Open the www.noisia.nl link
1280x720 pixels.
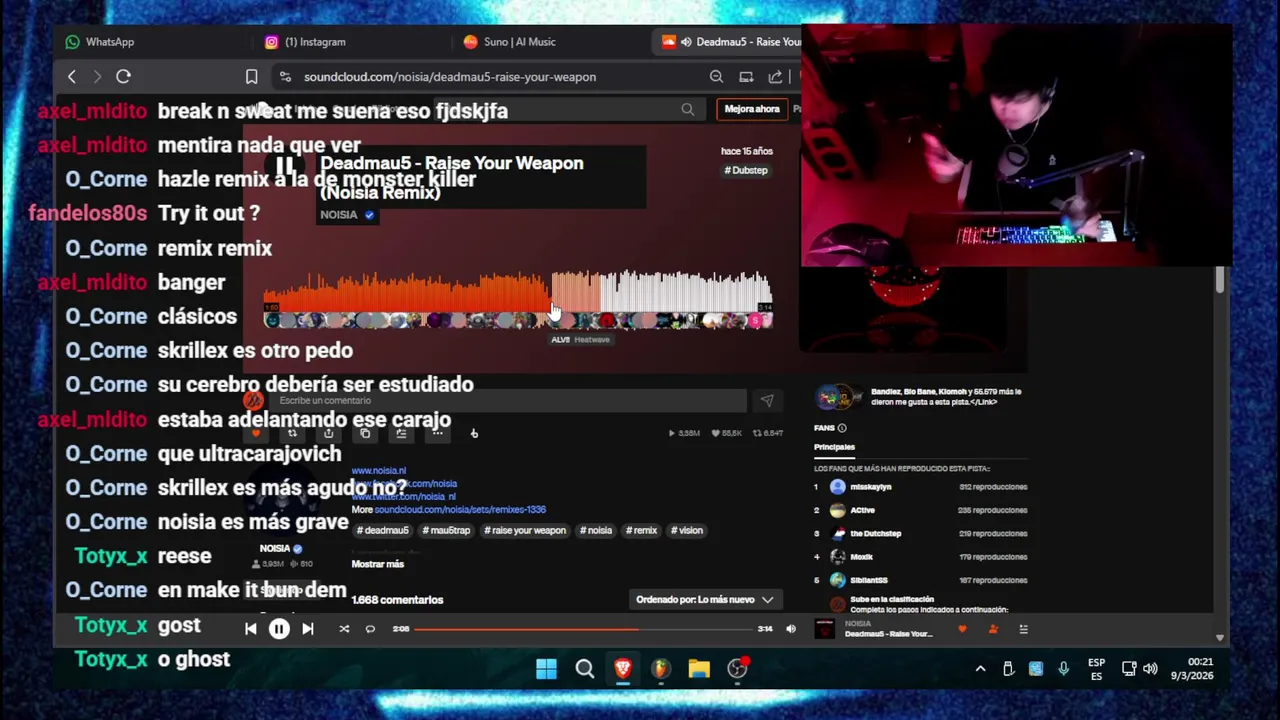[379, 471]
